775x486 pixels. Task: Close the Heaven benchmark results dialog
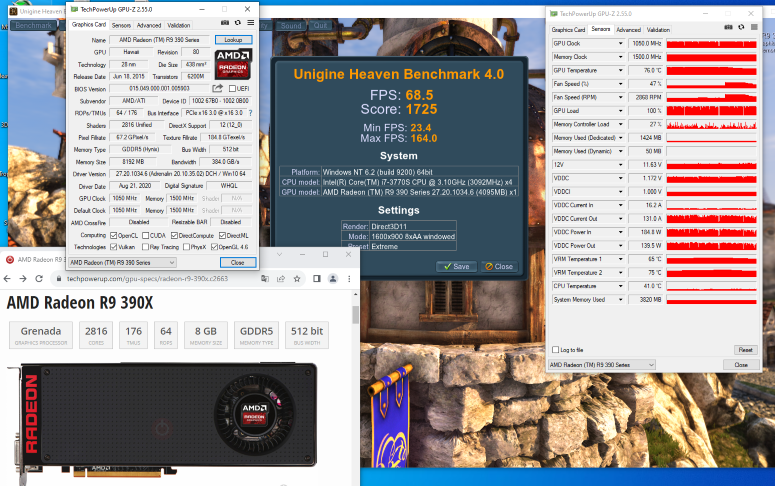pyautogui.click(x=499, y=266)
